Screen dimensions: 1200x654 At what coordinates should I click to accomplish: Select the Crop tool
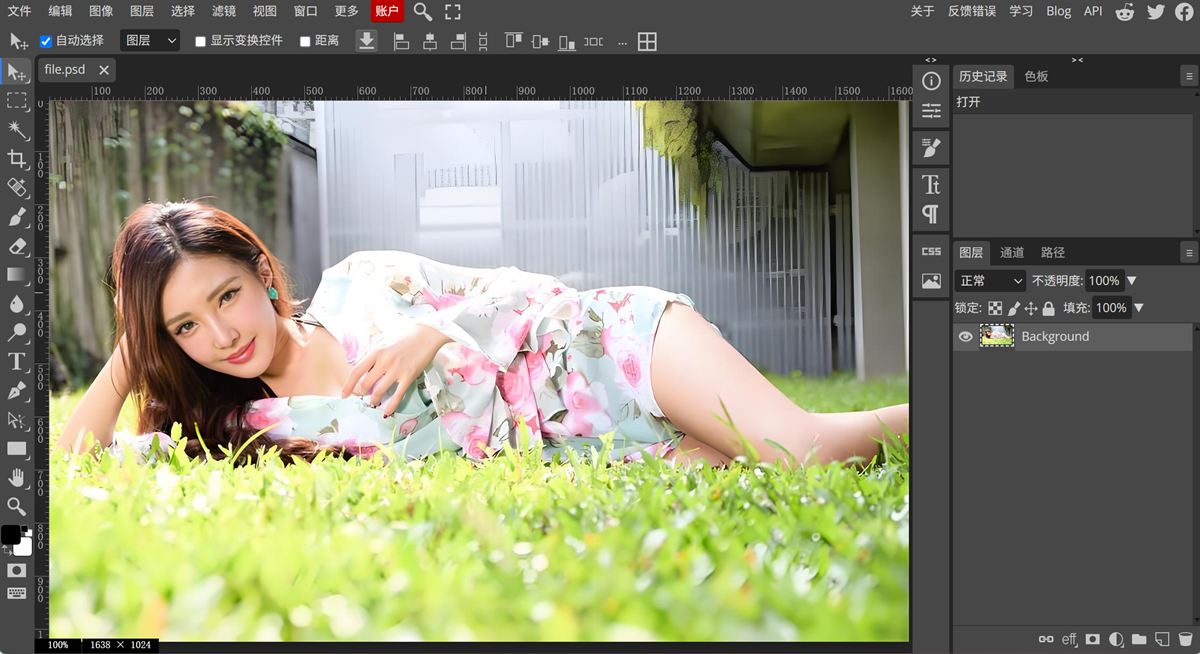(x=17, y=158)
